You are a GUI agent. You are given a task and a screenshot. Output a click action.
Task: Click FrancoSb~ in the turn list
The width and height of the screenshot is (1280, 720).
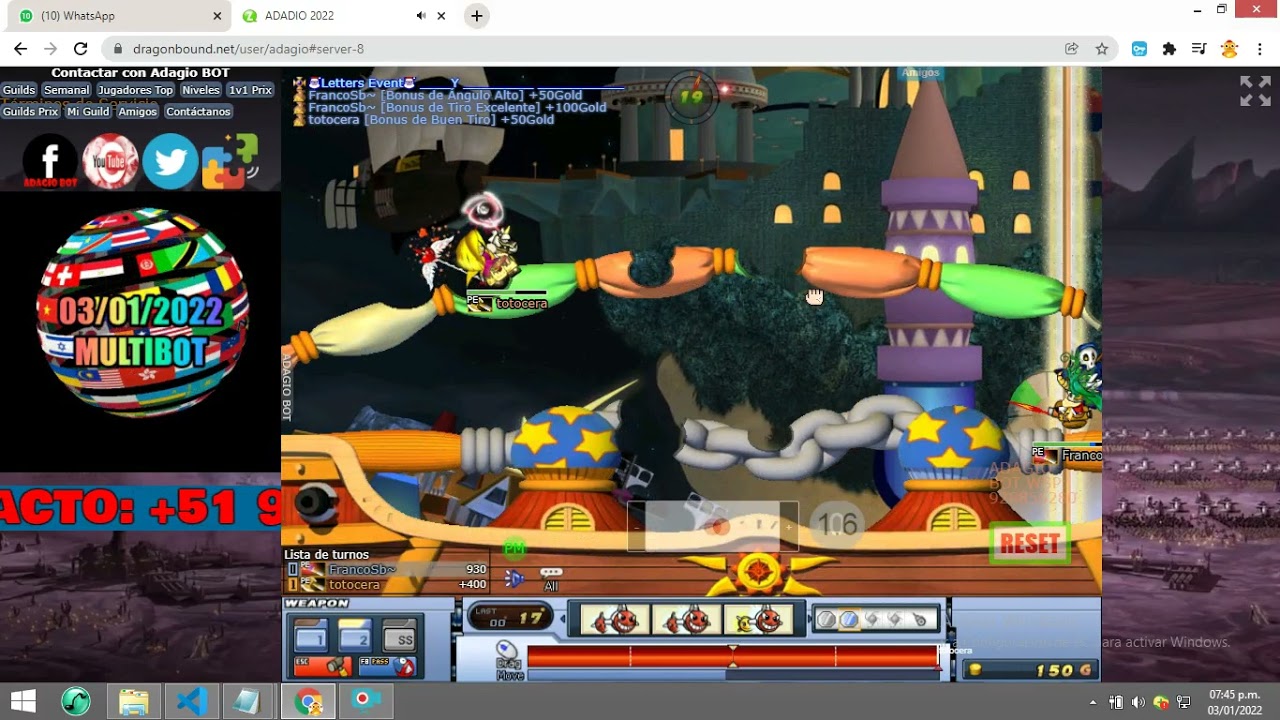(362, 569)
